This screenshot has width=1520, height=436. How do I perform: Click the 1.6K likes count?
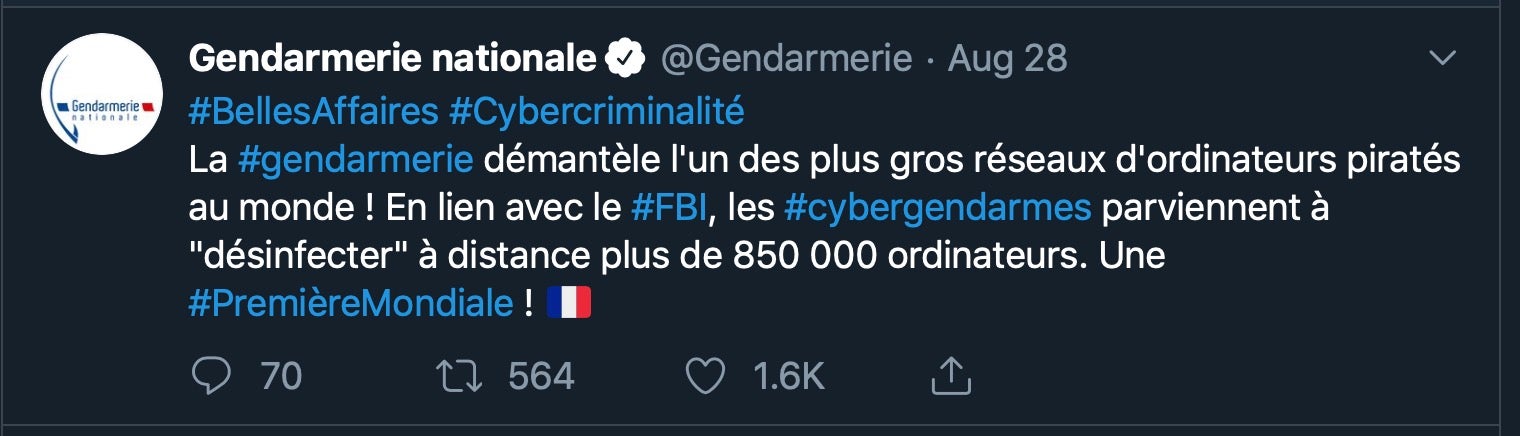[x=789, y=376]
